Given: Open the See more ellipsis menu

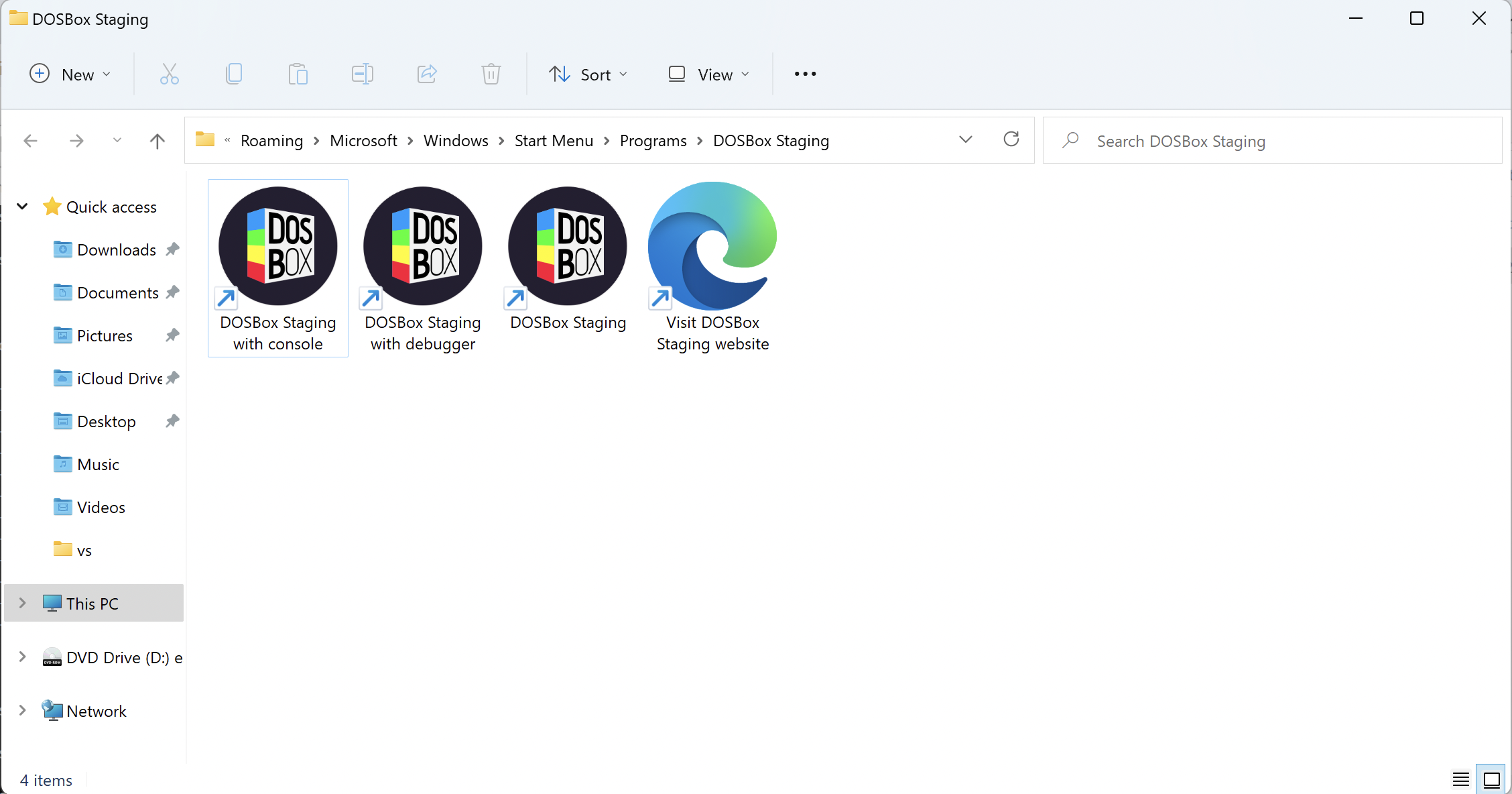Looking at the screenshot, I should [x=805, y=74].
